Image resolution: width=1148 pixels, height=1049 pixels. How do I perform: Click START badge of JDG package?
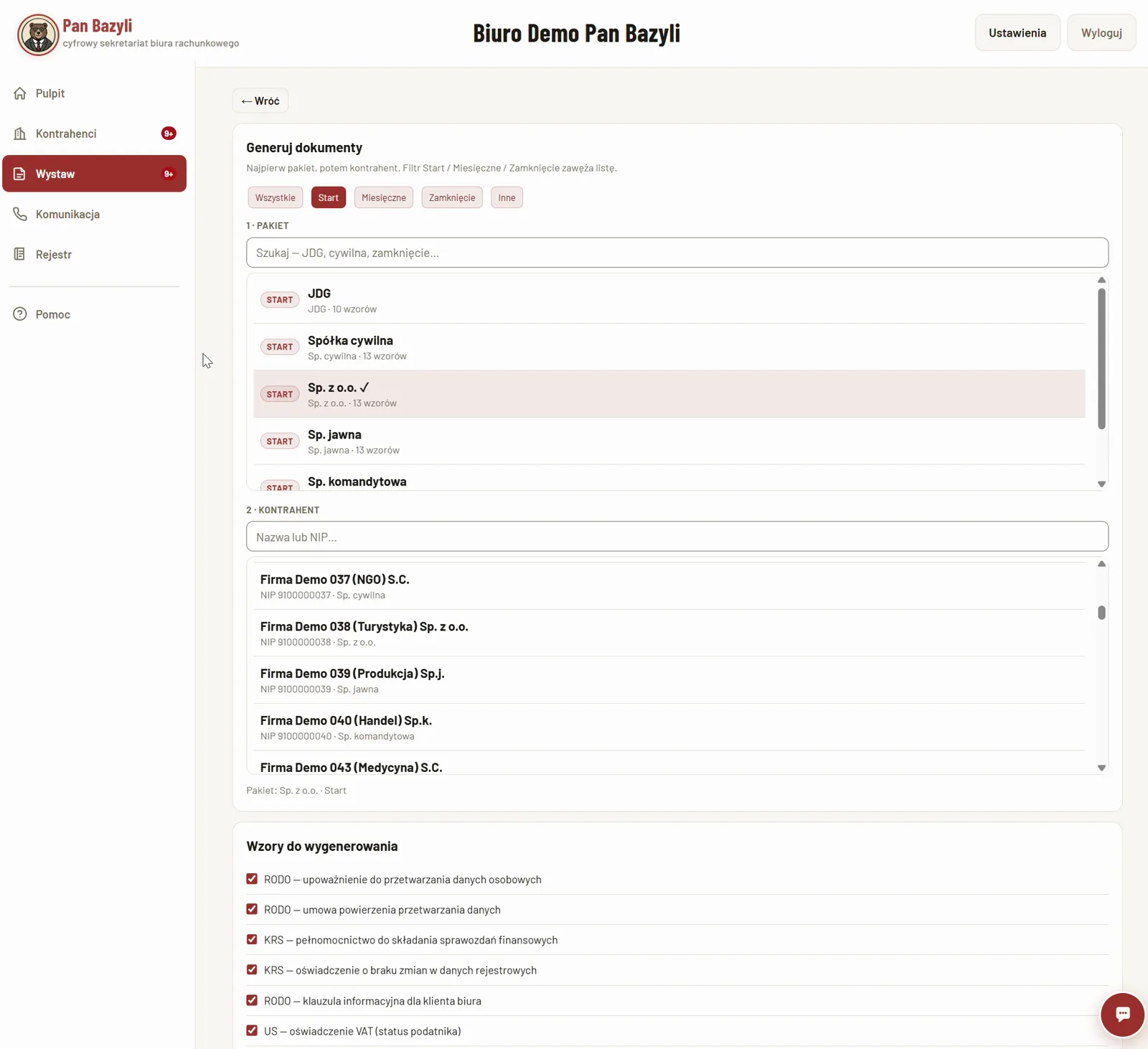pyautogui.click(x=280, y=300)
